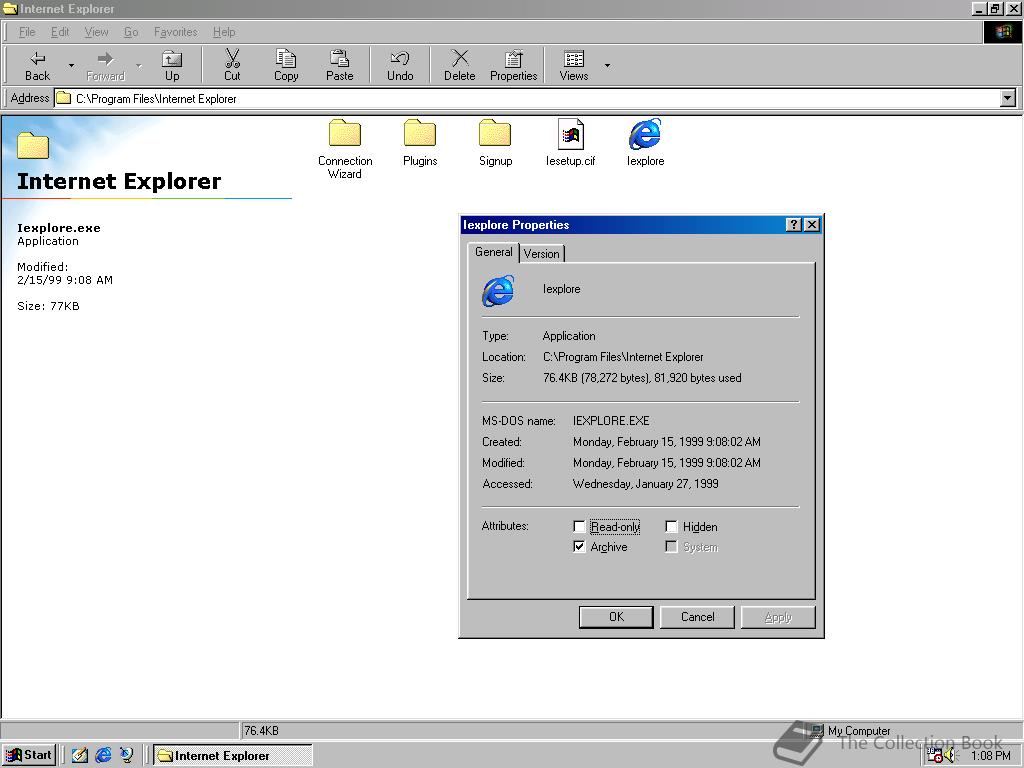Click the Copy toolbar icon
This screenshot has width=1024, height=768.
click(286, 65)
